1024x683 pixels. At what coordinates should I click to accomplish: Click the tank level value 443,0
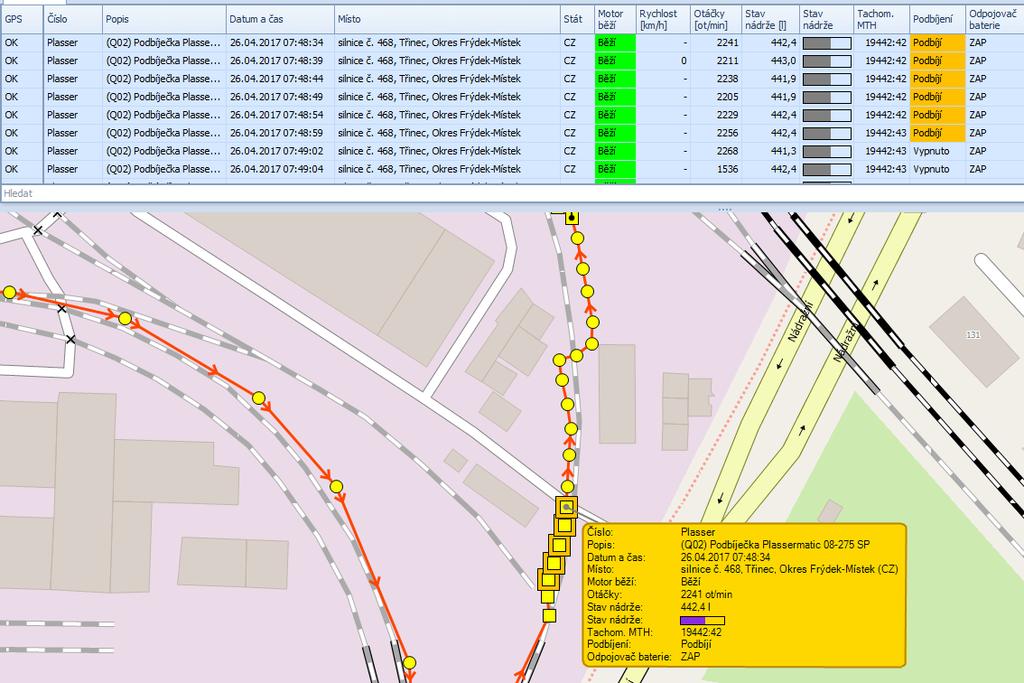point(783,61)
